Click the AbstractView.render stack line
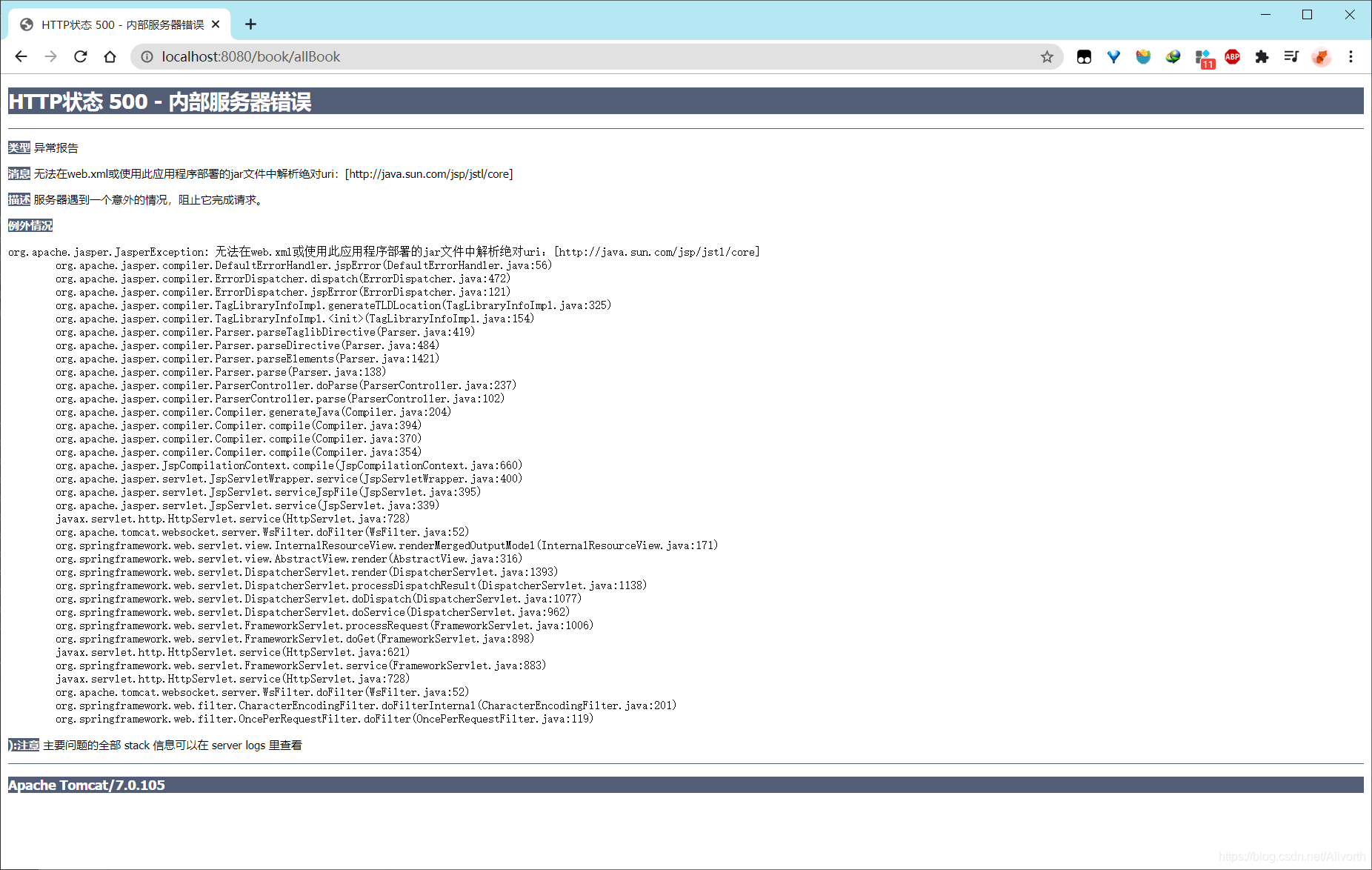 pos(289,559)
